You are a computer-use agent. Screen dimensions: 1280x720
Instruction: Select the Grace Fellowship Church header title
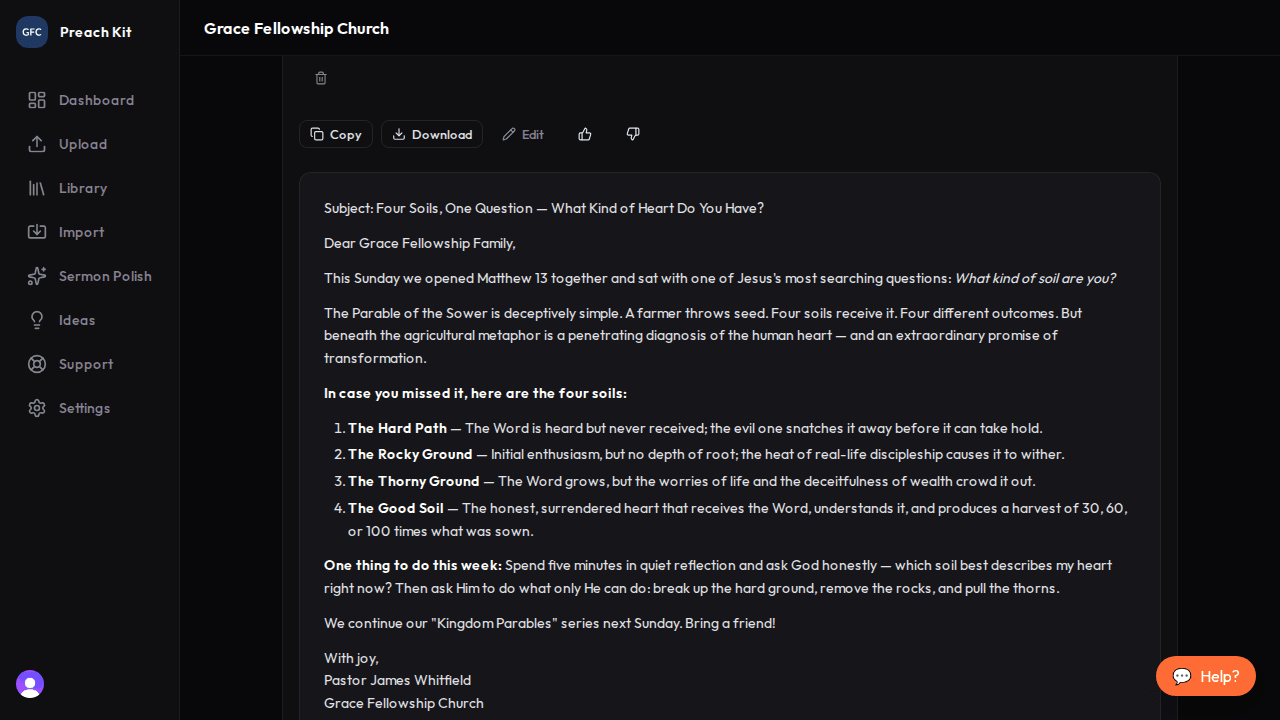click(x=296, y=28)
